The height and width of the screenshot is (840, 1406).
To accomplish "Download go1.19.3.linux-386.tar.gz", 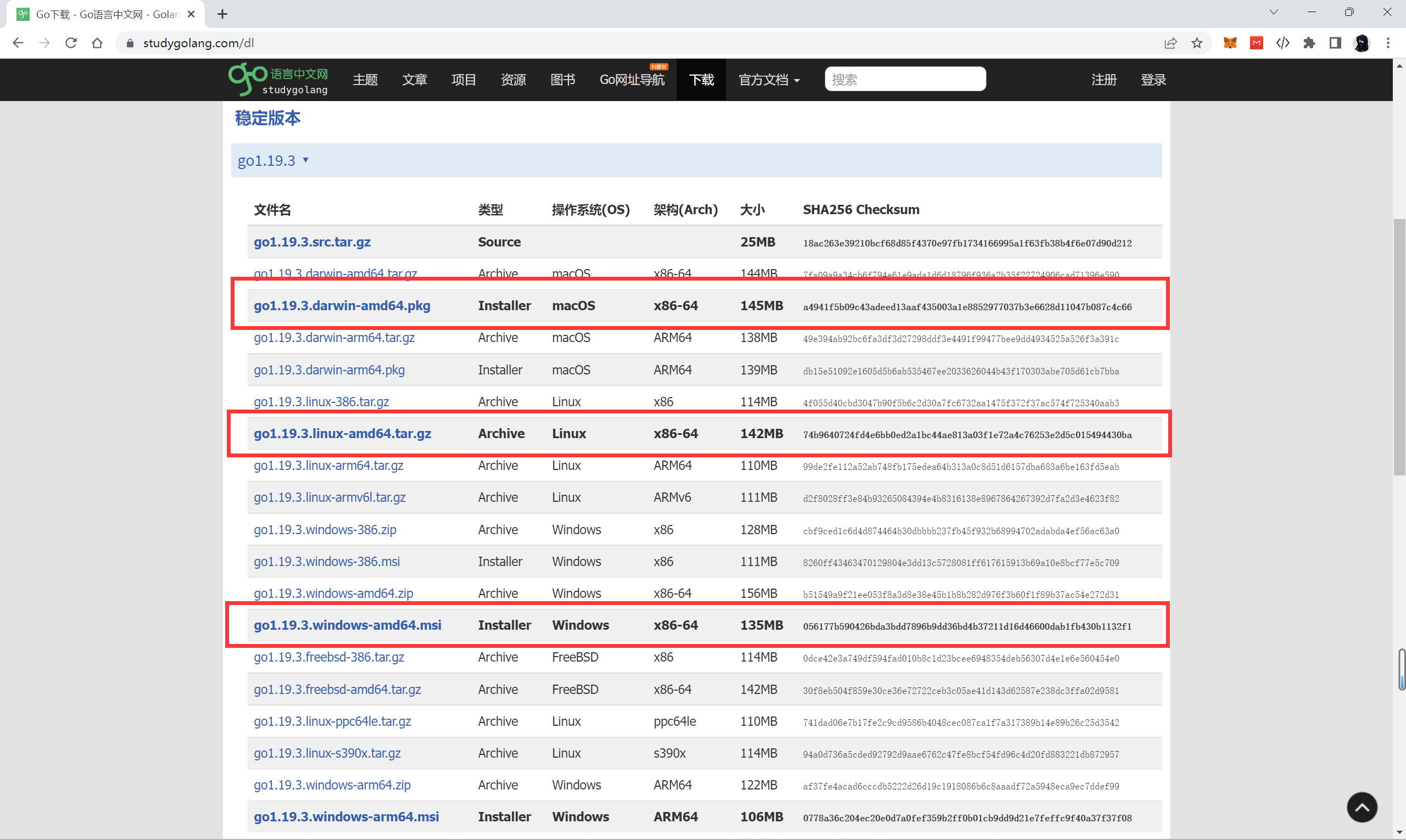I will (x=321, y=402).
